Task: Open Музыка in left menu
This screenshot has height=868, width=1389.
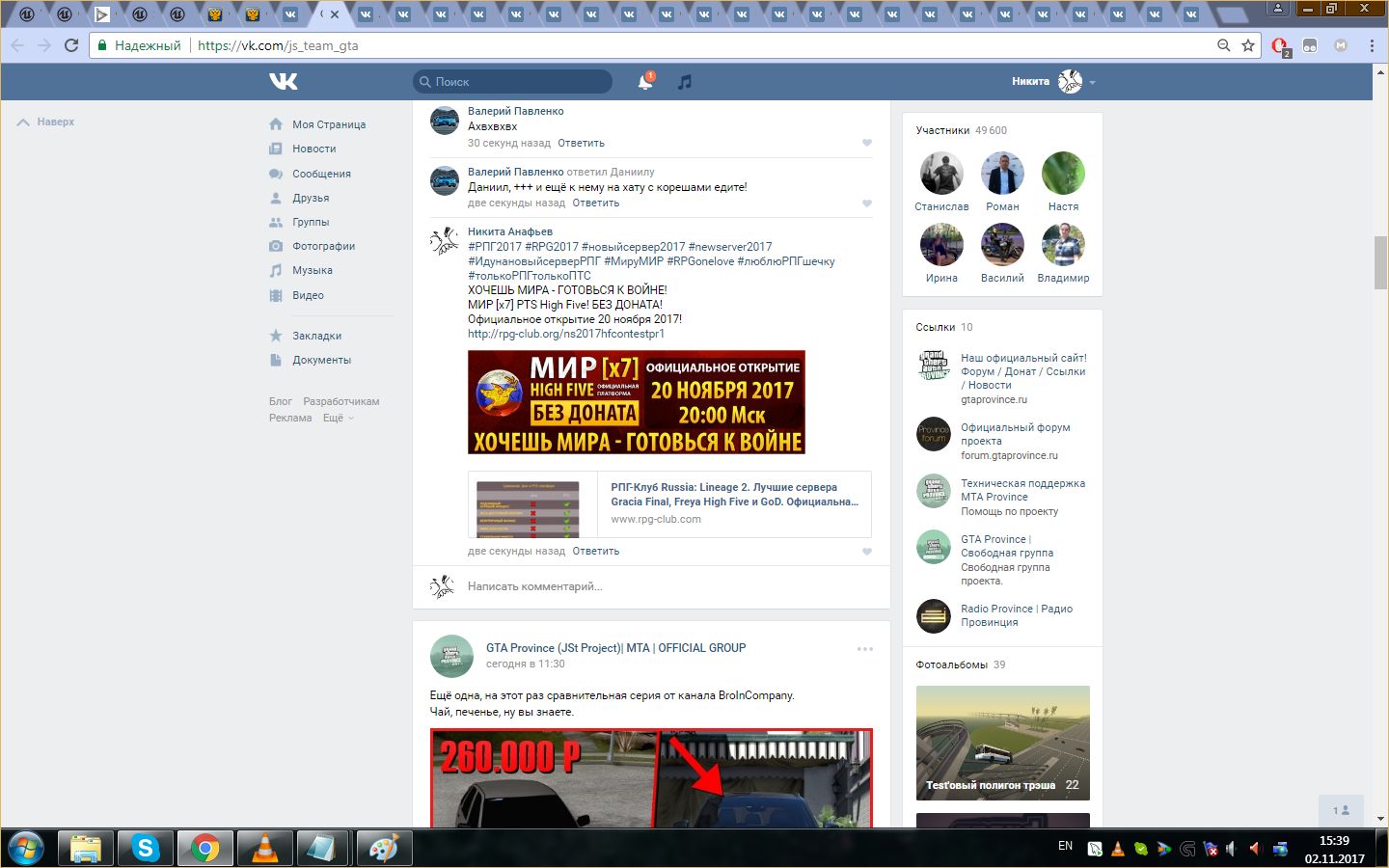Action: coord(313,271)
